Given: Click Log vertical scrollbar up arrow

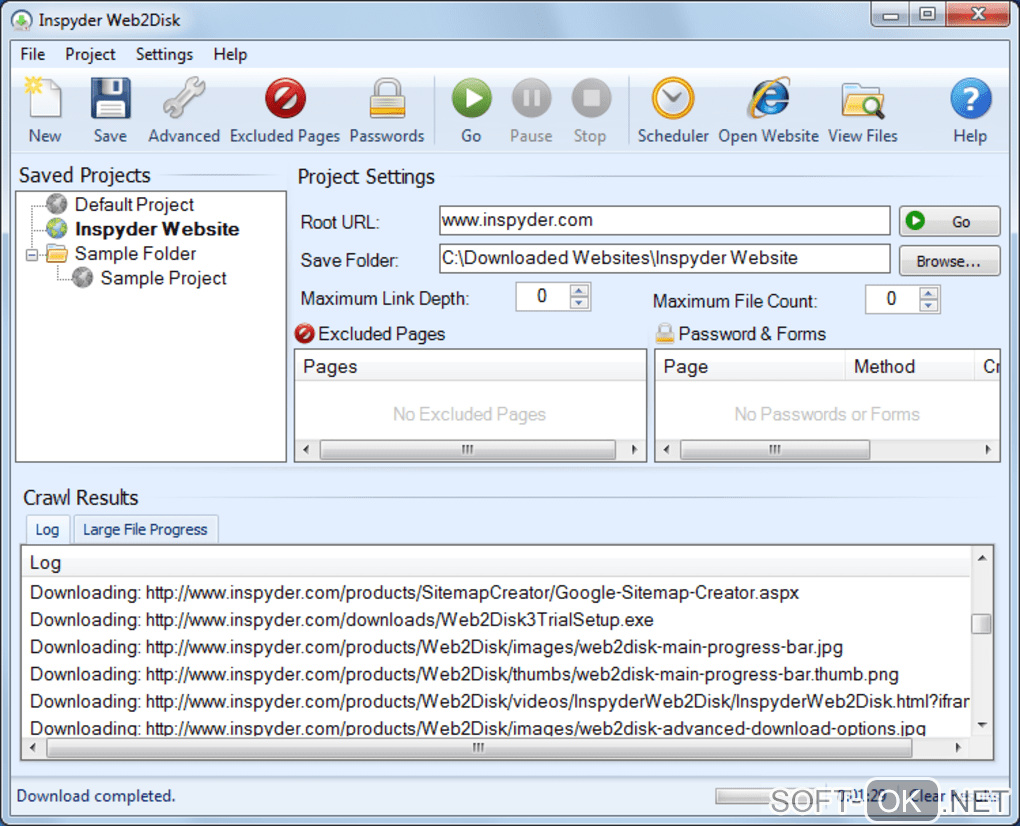Looking at the screenshot, I should click(x=982, y=558).
